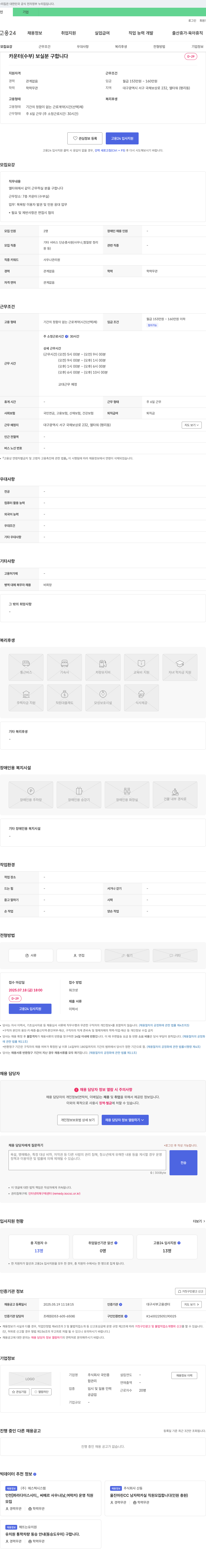Viewport: 206px width, 1568px height.
Task: Click the company LOGO placeholder image
Action: pos(30,1379)
